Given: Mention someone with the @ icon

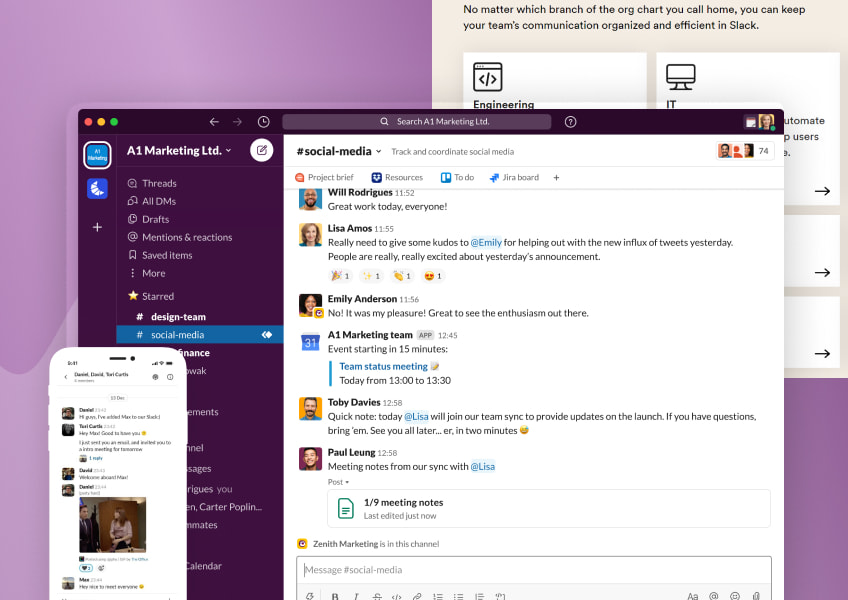Looking at the screenshot, I should pos(714,596).
